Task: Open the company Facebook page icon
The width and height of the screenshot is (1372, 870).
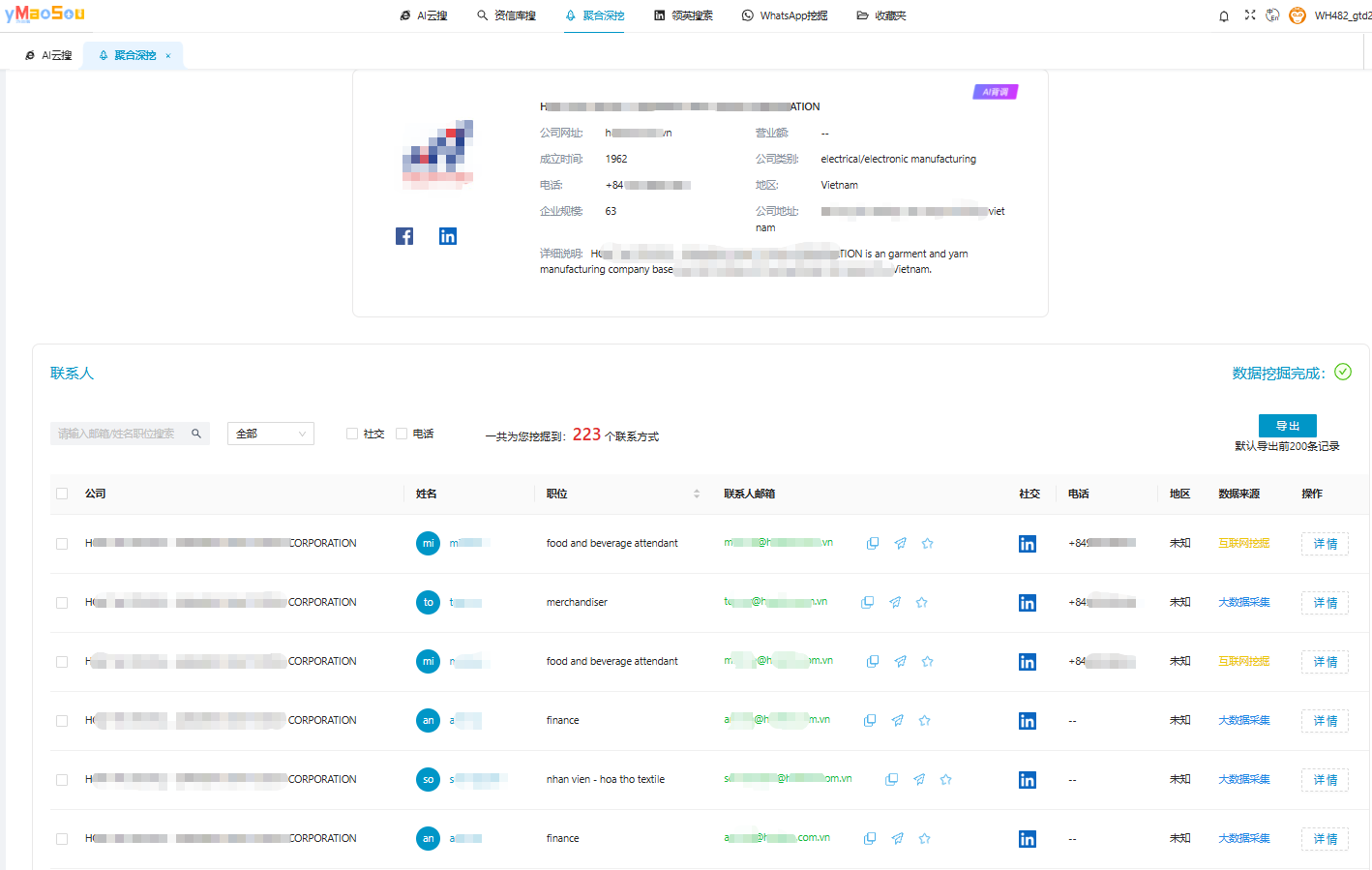Action: point(404,236)
